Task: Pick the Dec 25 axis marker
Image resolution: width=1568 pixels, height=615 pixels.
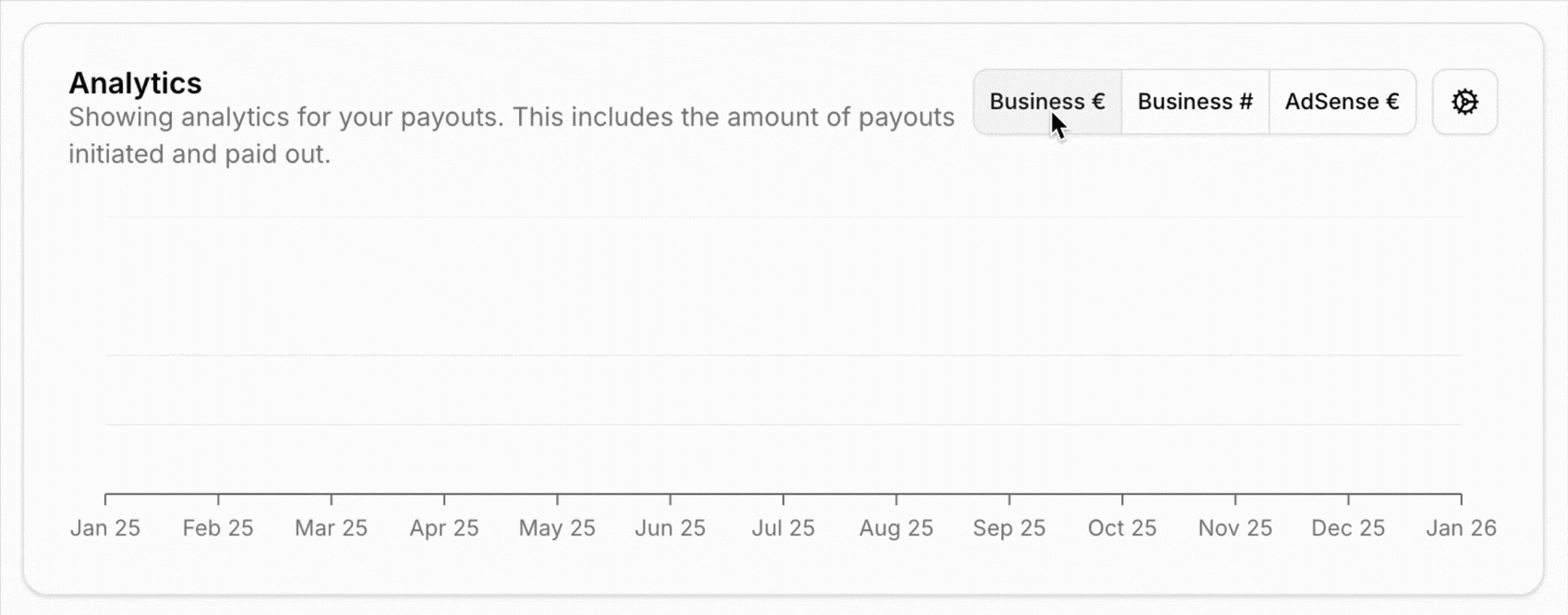Action: [1348, 528]
